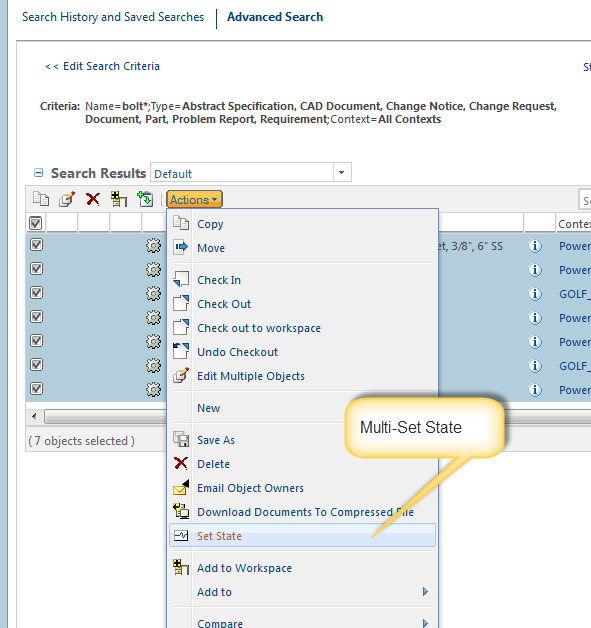
Task: Choose Set State from the Actions menu
Action: click(x=302, y=535)
